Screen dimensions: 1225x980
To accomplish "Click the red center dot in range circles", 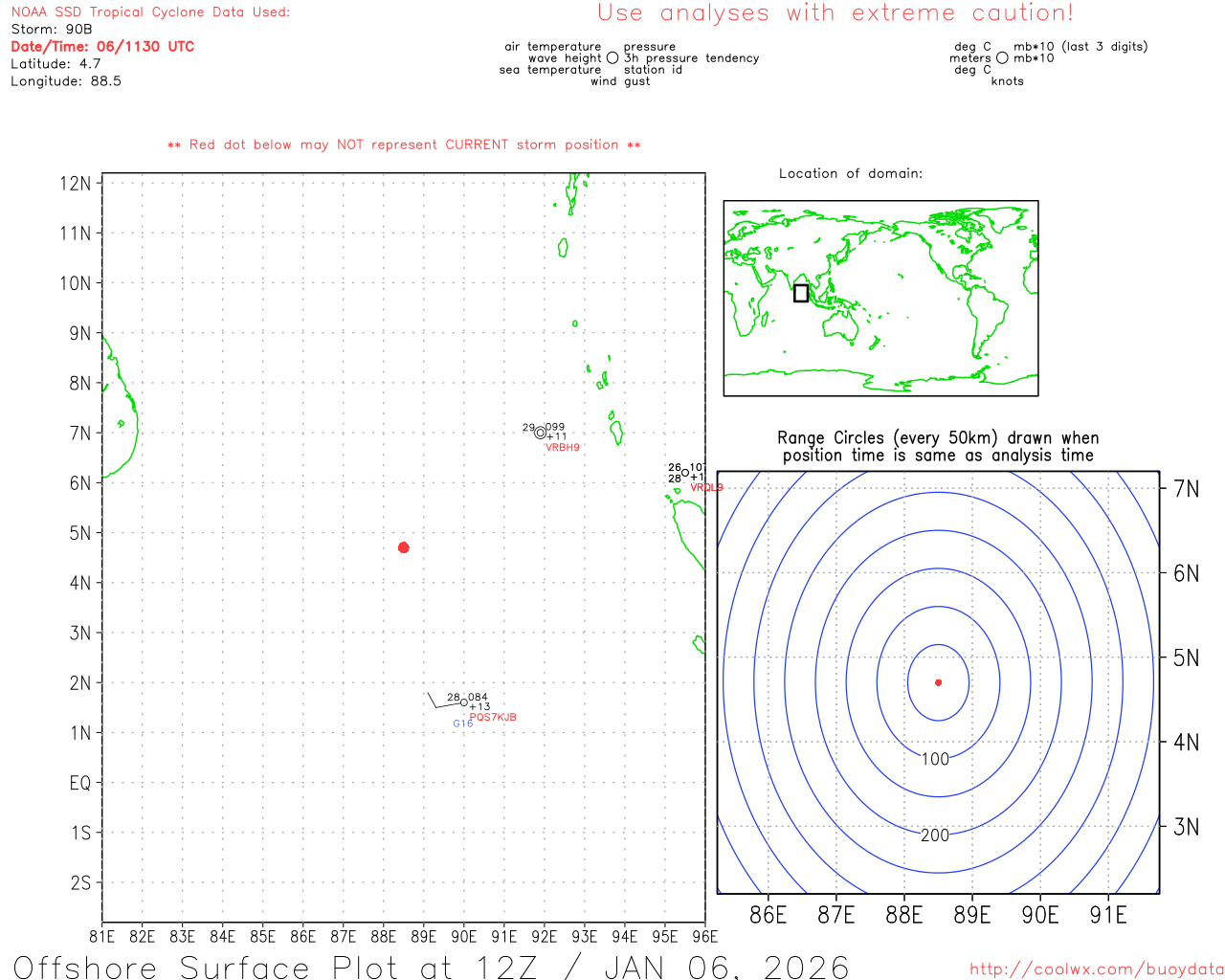I will [x=938, y=682].
